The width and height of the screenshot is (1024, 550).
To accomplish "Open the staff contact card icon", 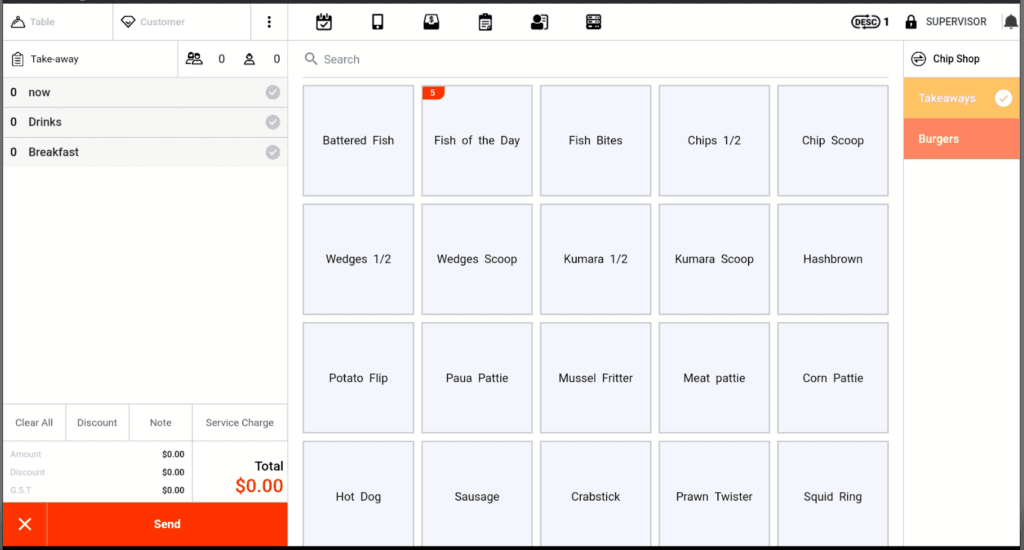I will point(539,22).
